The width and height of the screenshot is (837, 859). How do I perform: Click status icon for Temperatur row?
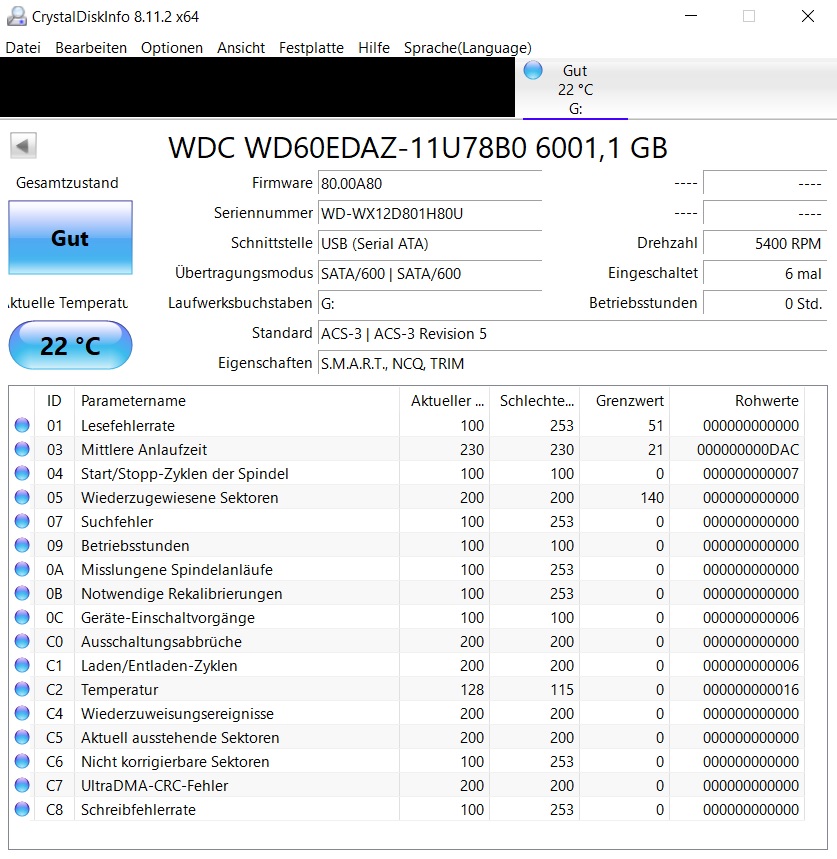(22, 689)
